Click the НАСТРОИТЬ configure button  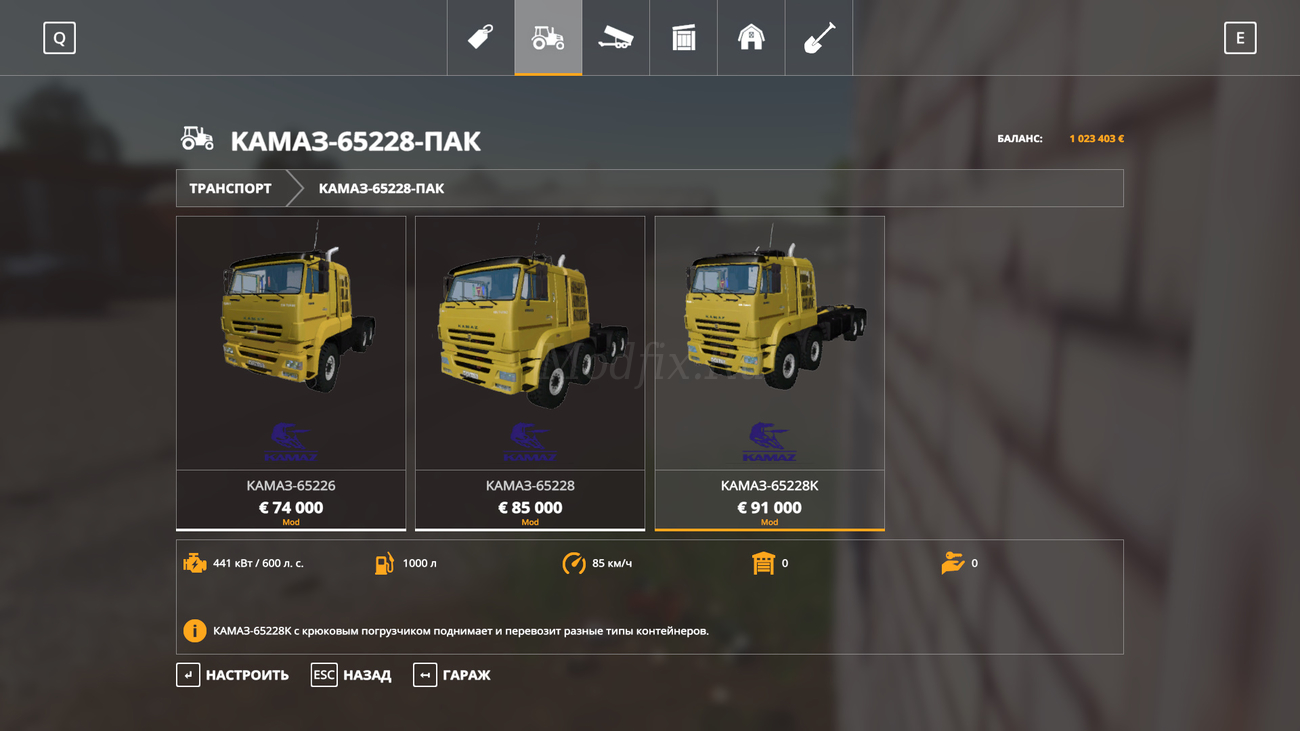[x=233, y=675]
